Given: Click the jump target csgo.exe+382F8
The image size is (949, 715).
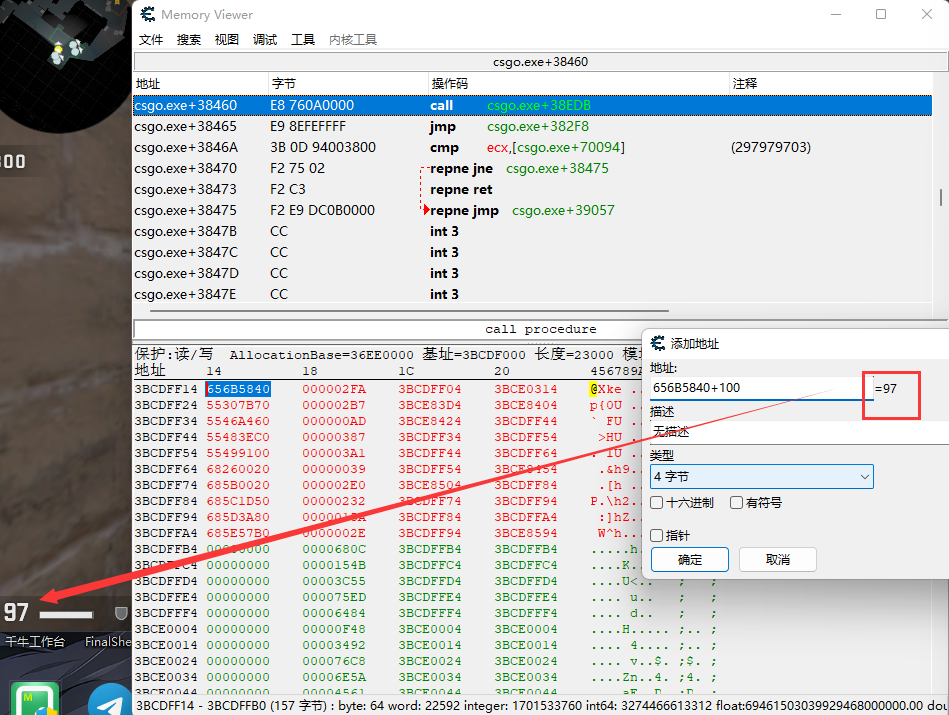Looking at the screenshot, I should coord(537,127).
